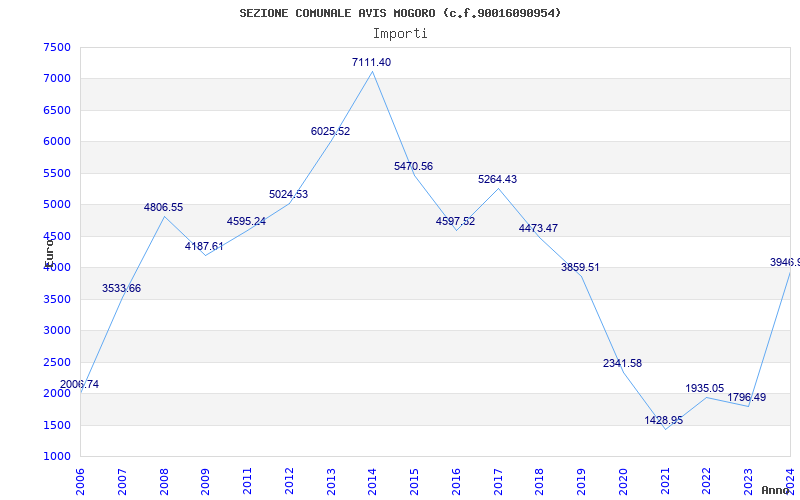Click the 2022 x-axis year label
This screenshot has height=500, width=800.
tap(707, 482)
